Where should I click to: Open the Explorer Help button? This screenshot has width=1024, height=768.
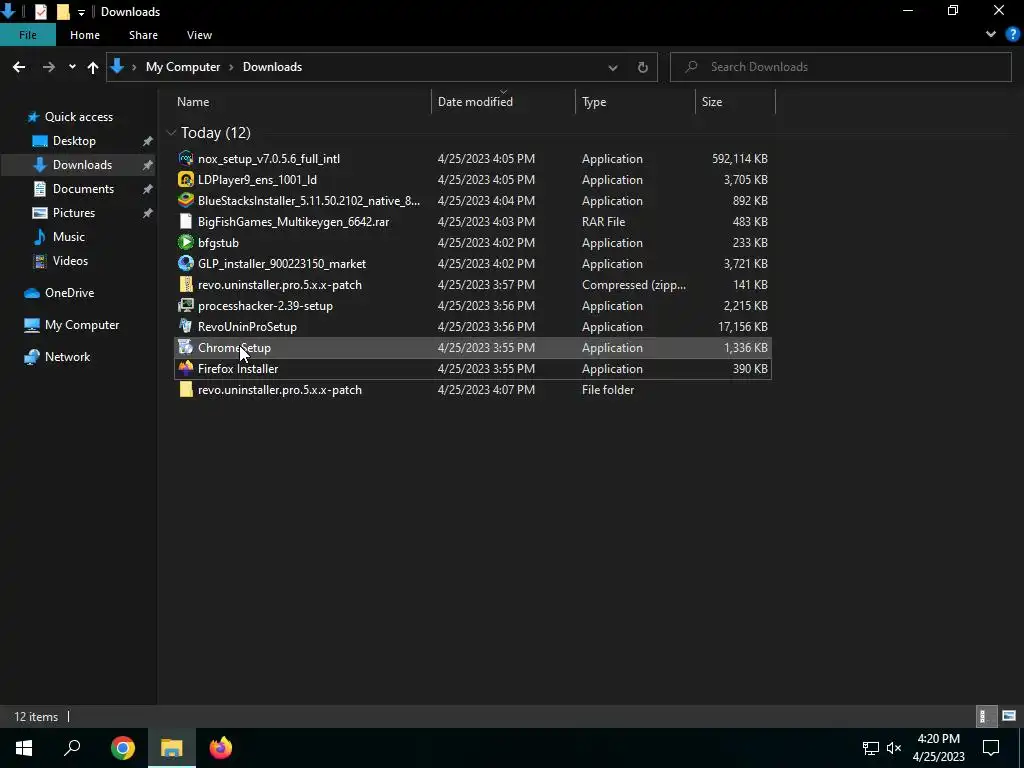(1013, 35)
